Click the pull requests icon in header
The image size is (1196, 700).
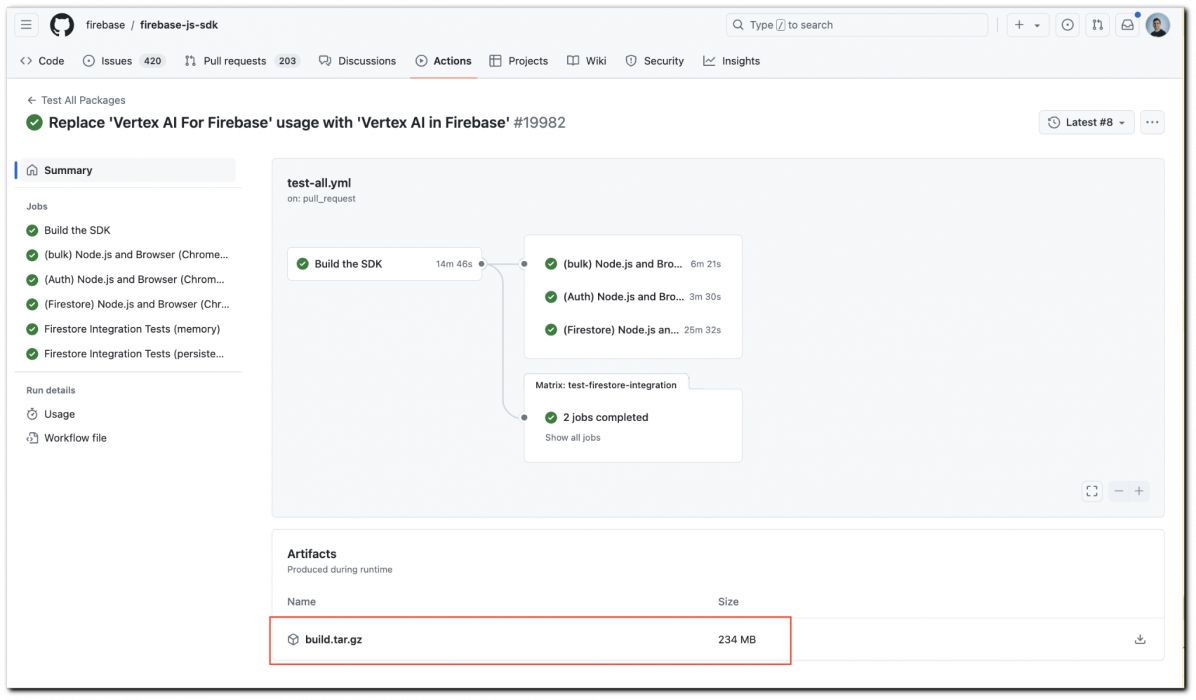point(1097,25)
